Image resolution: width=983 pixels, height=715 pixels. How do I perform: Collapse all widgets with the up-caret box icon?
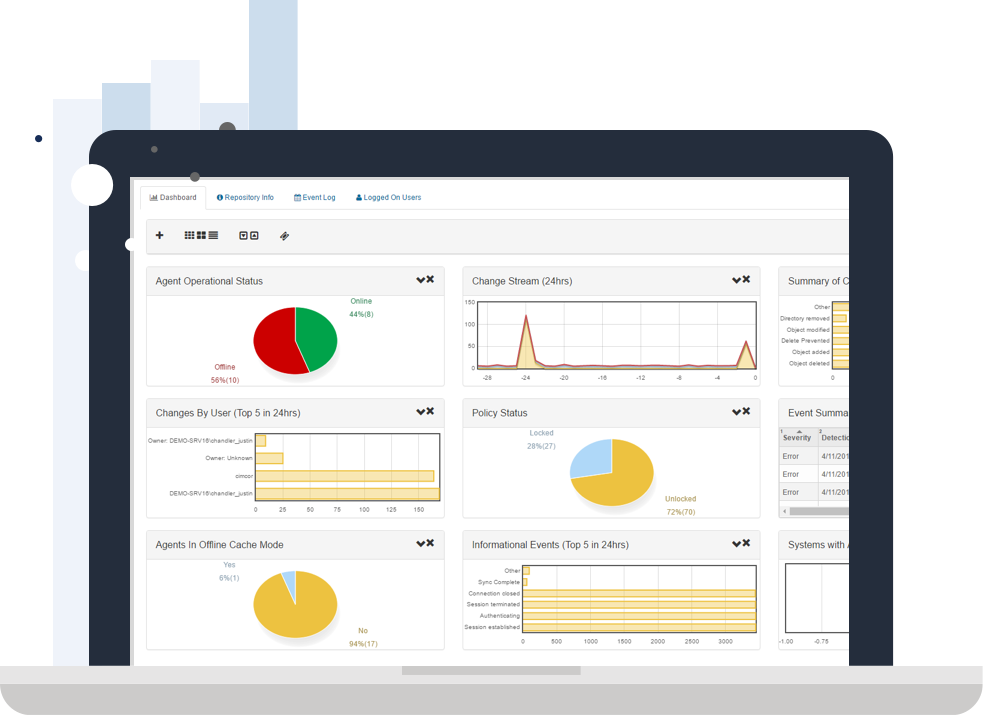tap(254, 236)
